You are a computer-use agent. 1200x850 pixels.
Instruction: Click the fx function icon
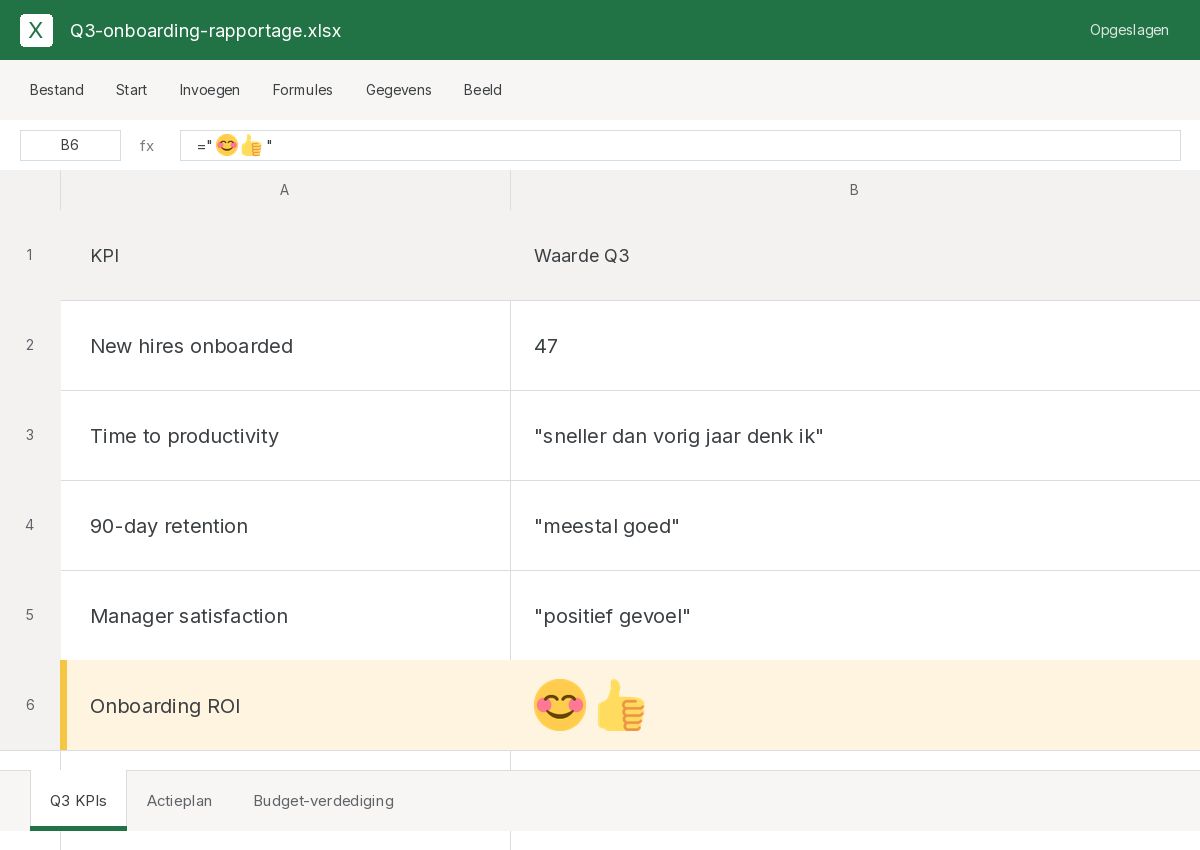147,146
